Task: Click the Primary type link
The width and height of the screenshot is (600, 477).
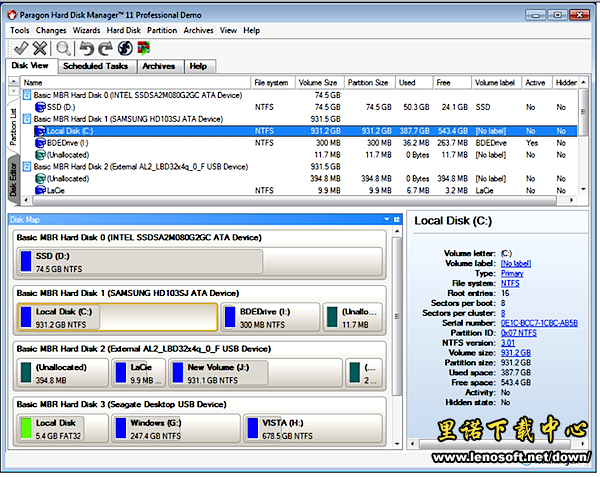Action: click(512, 274)
